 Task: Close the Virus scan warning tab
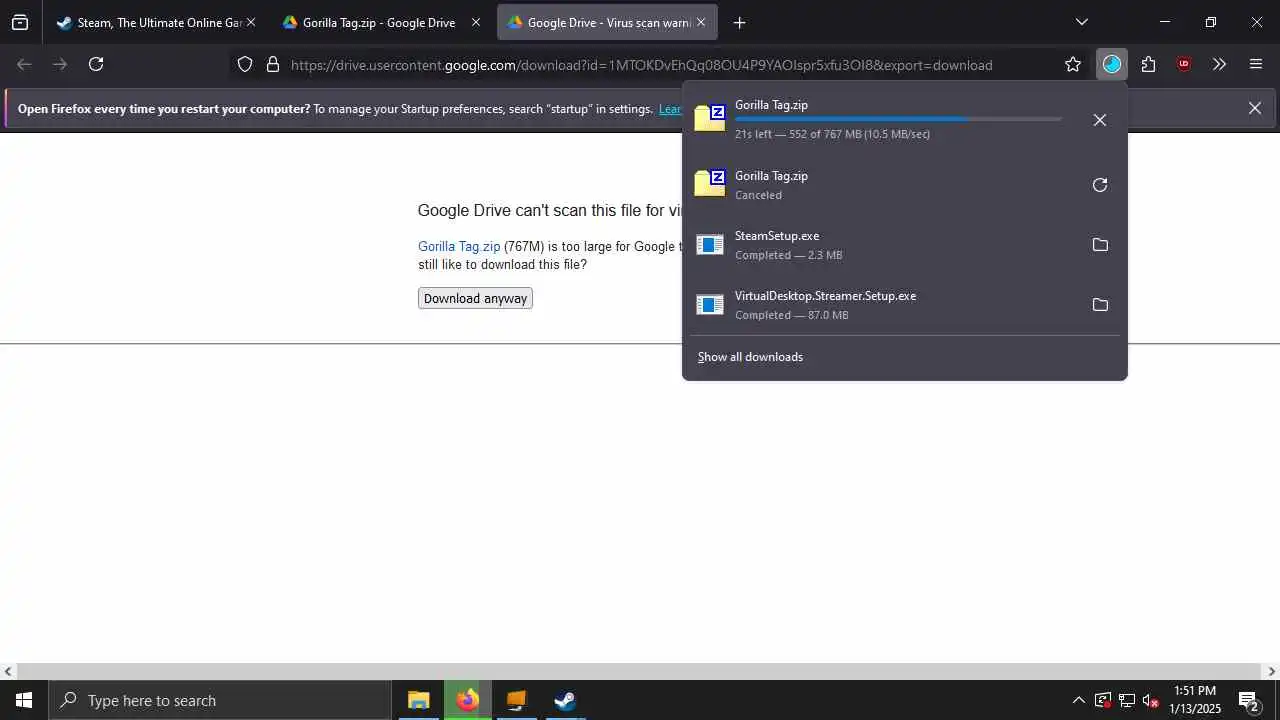701,22
